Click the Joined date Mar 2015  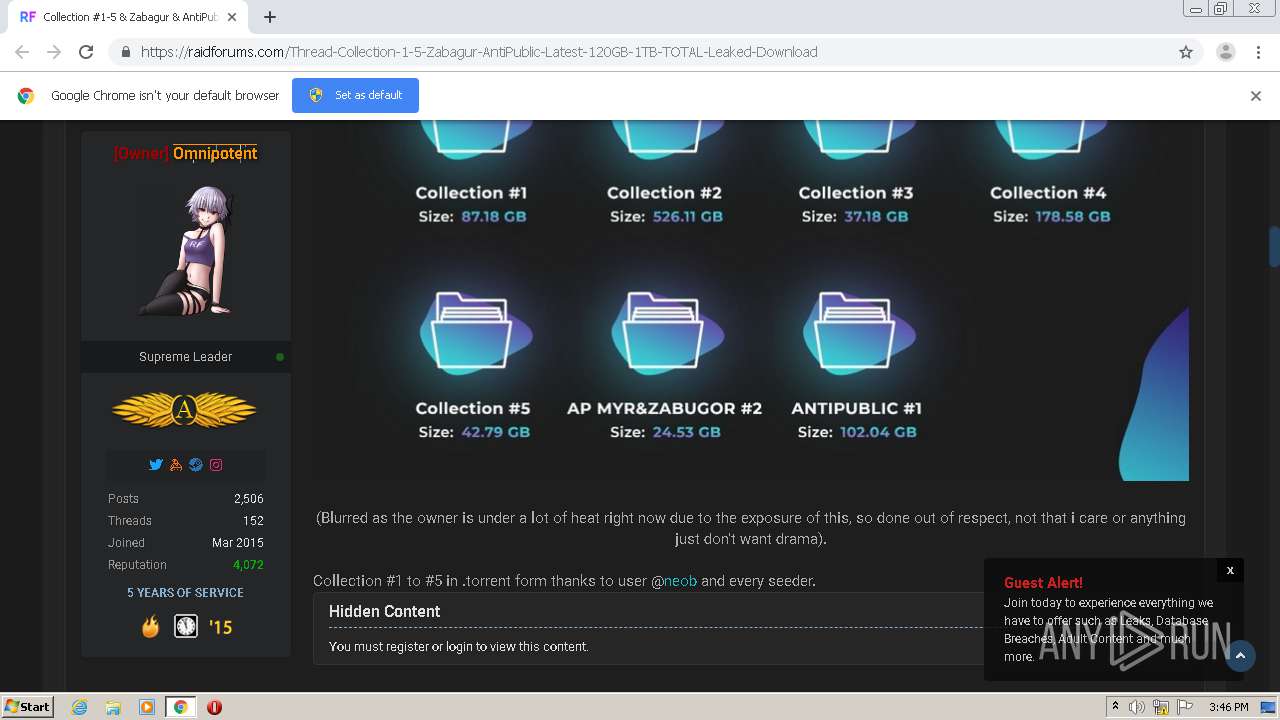238,543
